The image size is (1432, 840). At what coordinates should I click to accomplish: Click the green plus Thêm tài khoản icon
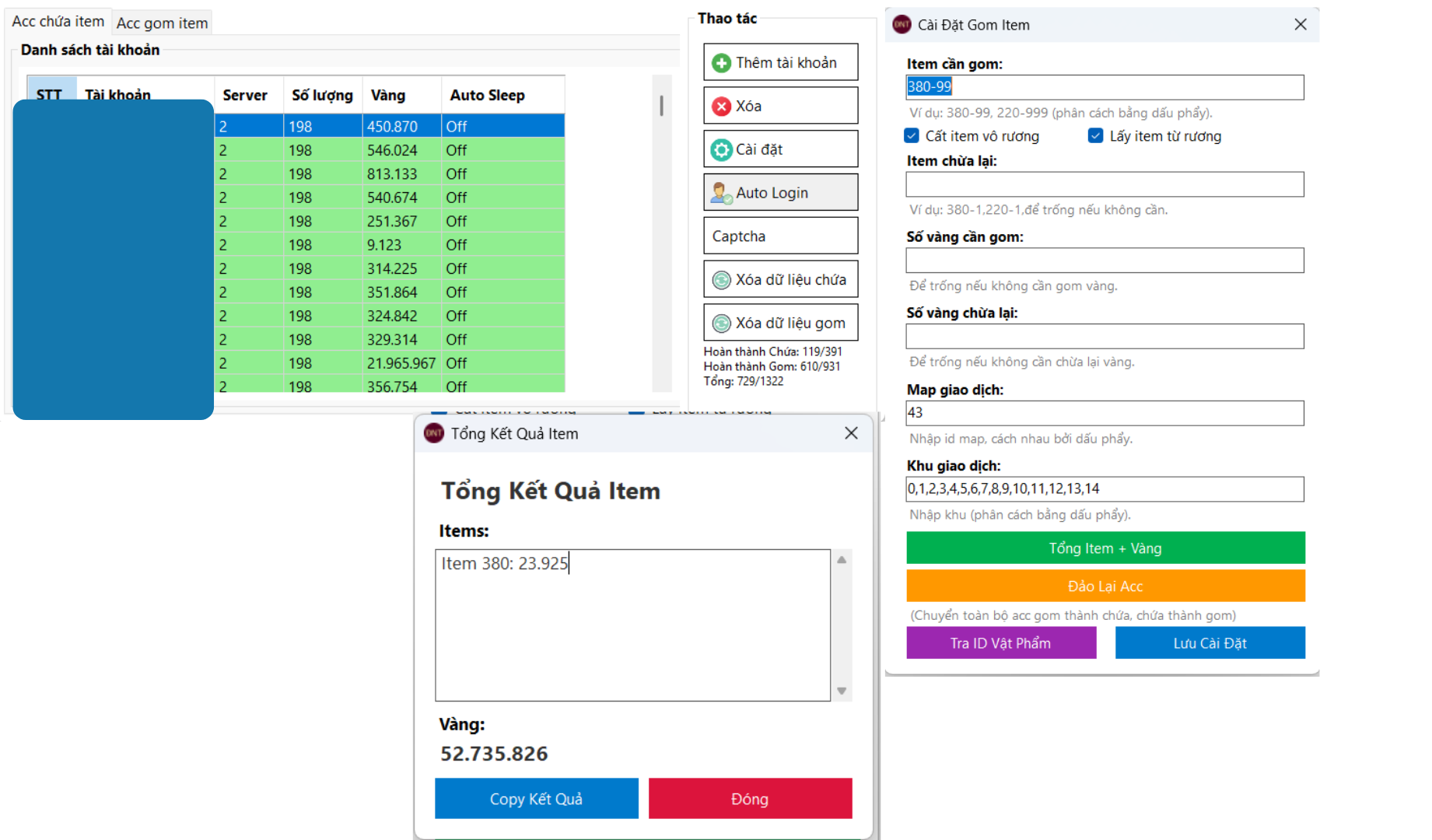721,63
